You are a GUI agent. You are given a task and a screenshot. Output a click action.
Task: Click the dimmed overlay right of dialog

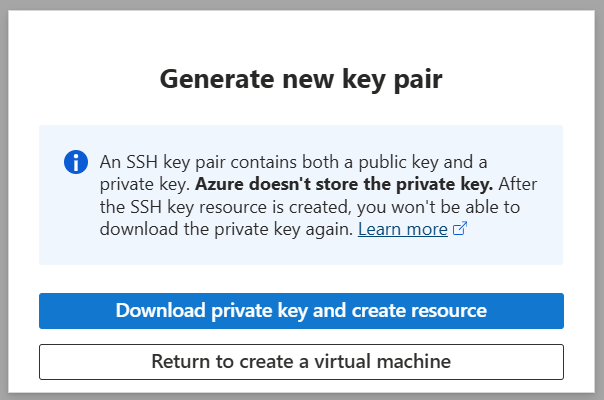coord(598,200)
